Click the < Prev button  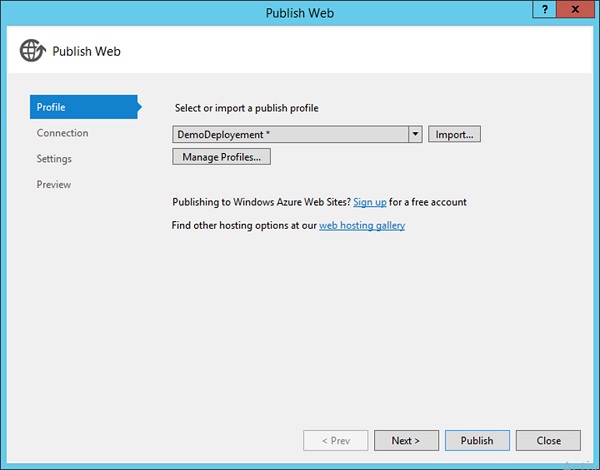point(335,440)
